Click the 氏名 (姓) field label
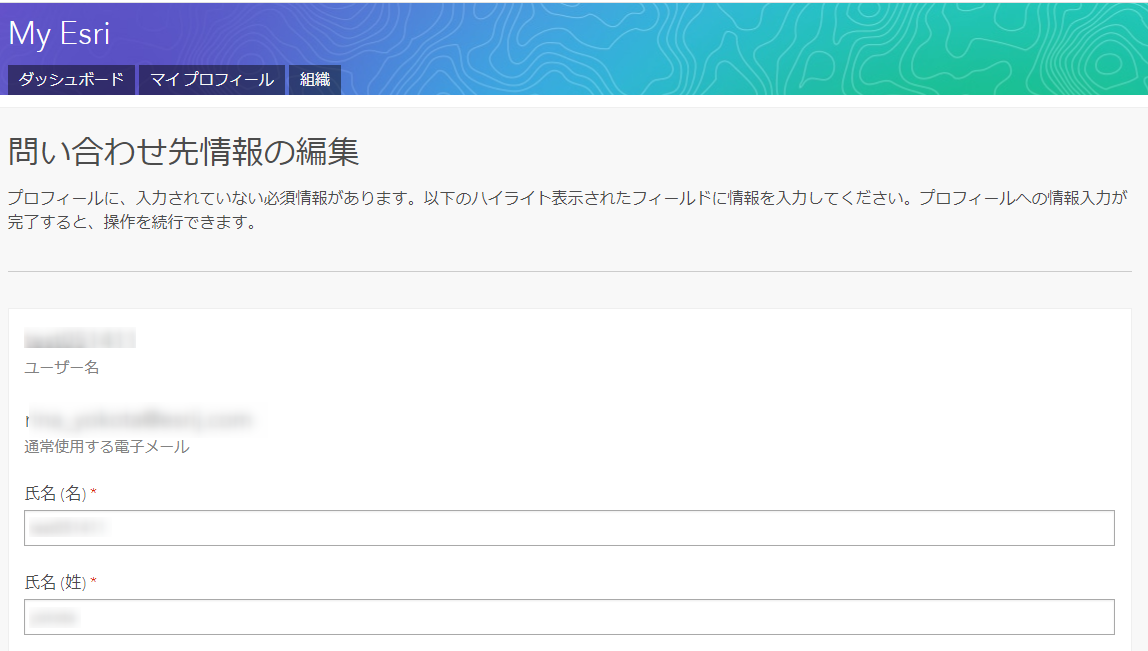1148x651 pixels. point(56,583)
